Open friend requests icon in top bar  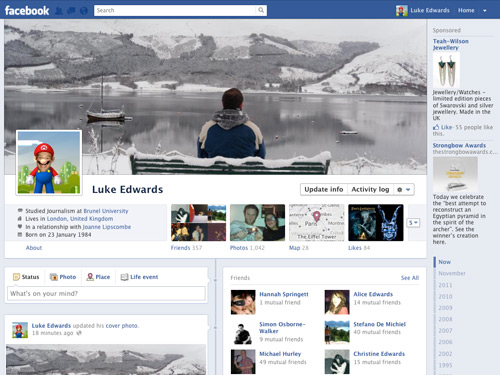point(59,11)
